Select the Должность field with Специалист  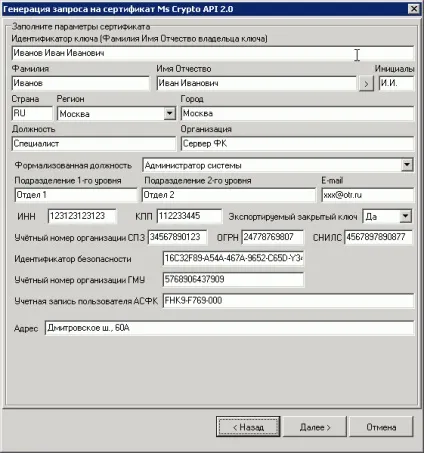pos(93,144)
